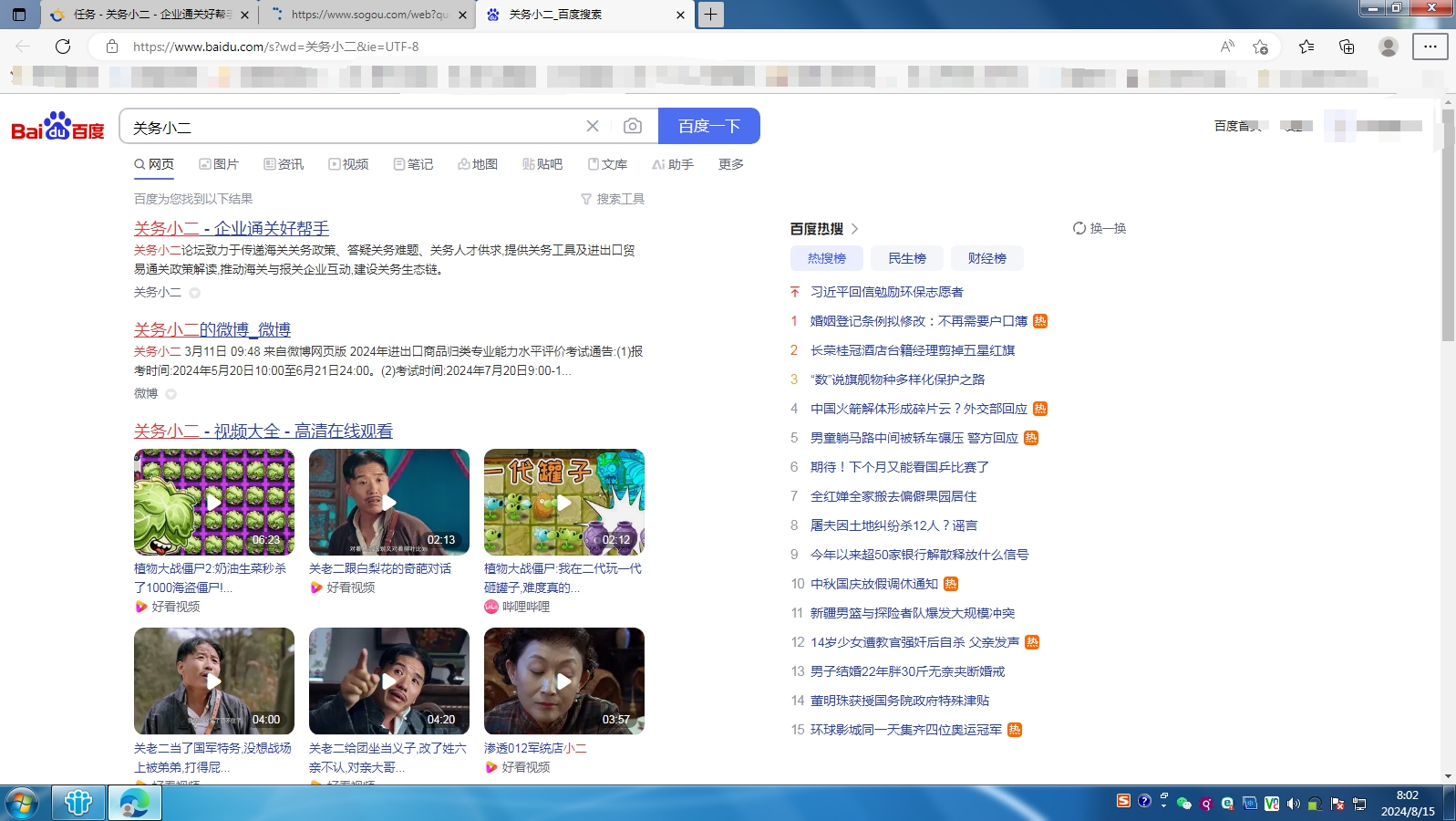Play the 02:13 关老二 video thumbnail
1456x821 pixels.
(389, 502)
